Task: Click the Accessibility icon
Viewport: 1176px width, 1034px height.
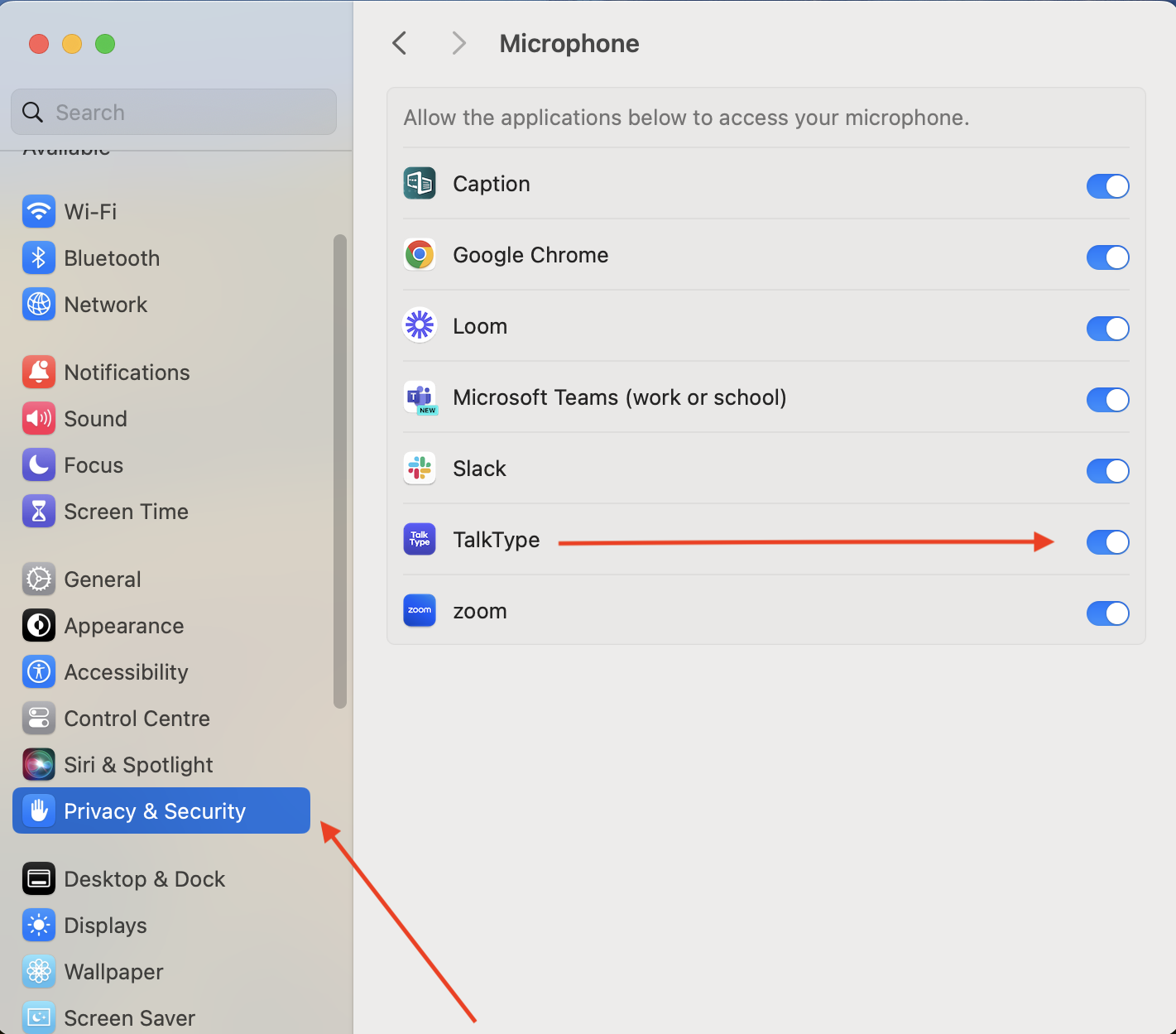Action: (39, 672)
